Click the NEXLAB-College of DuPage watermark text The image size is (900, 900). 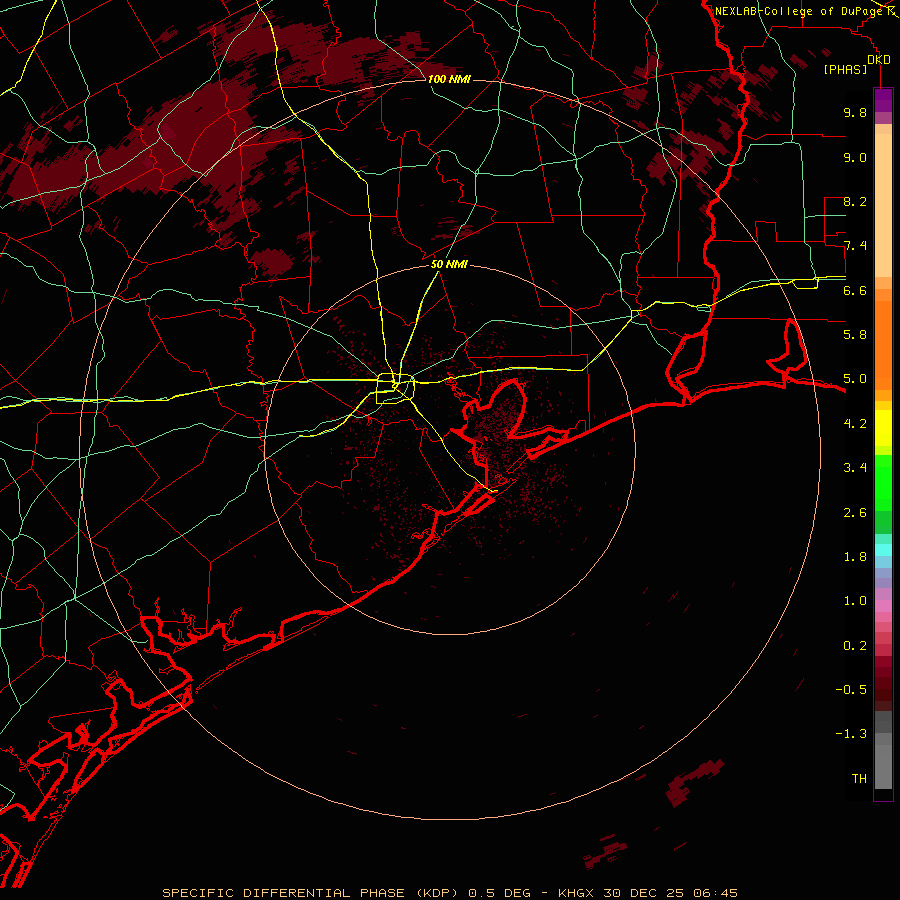799,11
